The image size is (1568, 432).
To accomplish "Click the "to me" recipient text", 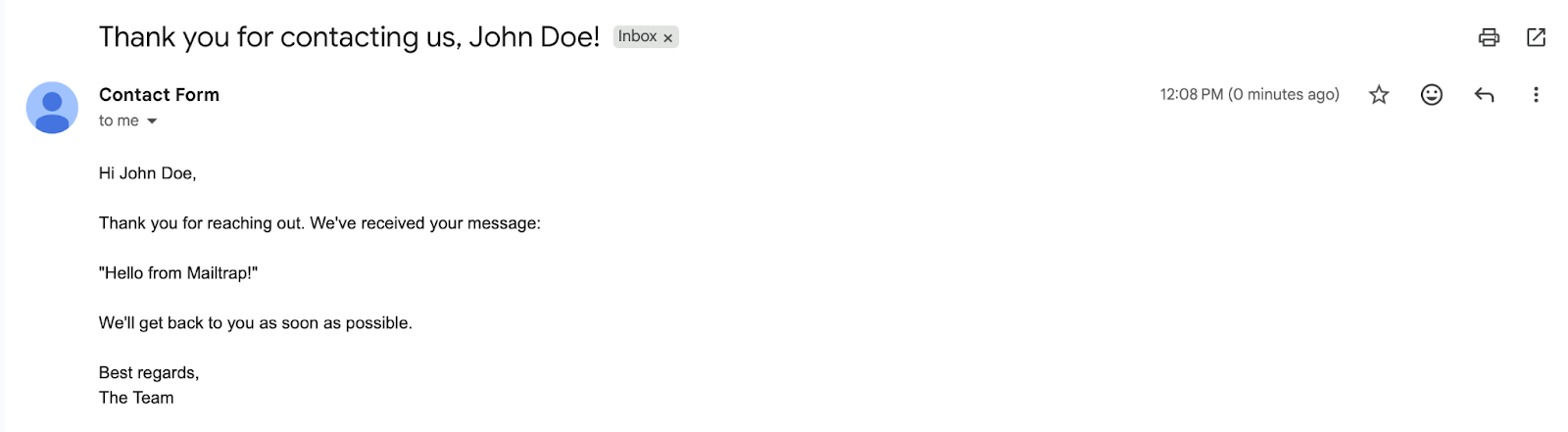I will click(x=119, y=120).
